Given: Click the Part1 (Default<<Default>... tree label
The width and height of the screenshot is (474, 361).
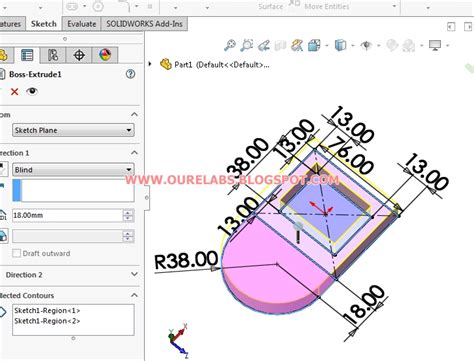Looking at the screenshot, I should (222, 64).
